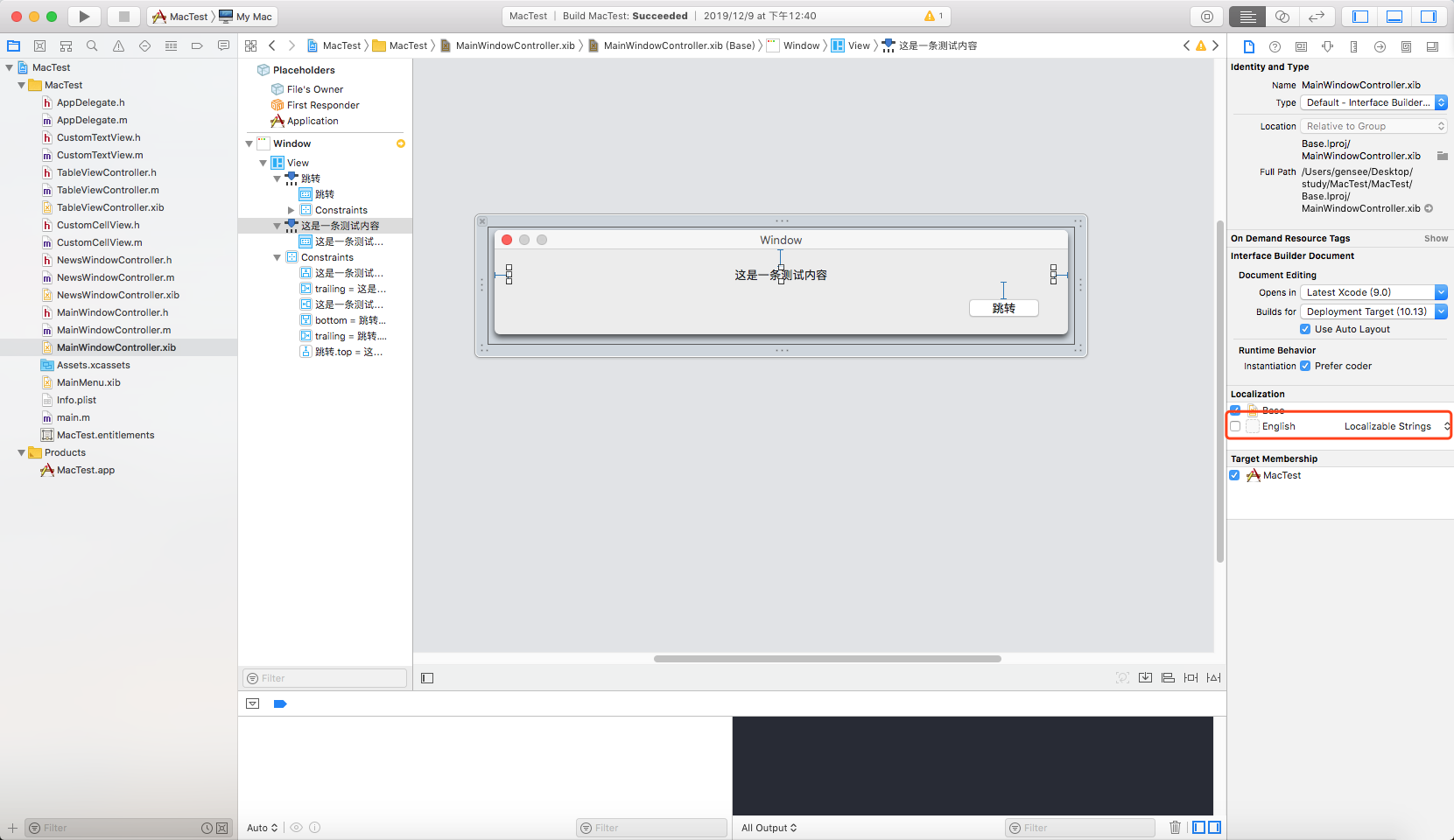Open the Location Relative to Group dropdown
The image size is (1454, 840).
point(1373,126)
